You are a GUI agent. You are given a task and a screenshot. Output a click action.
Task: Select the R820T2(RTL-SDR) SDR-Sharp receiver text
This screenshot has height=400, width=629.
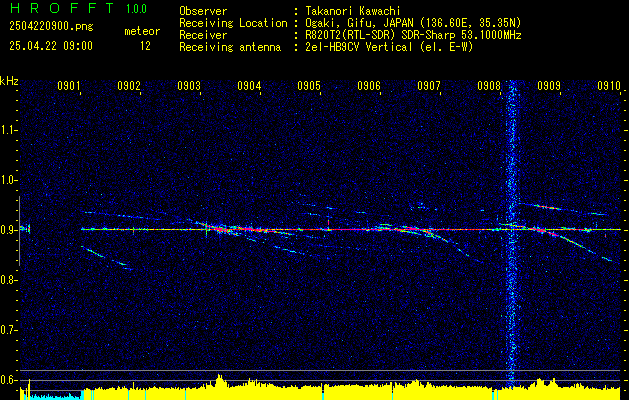click(x=411, y=35)
